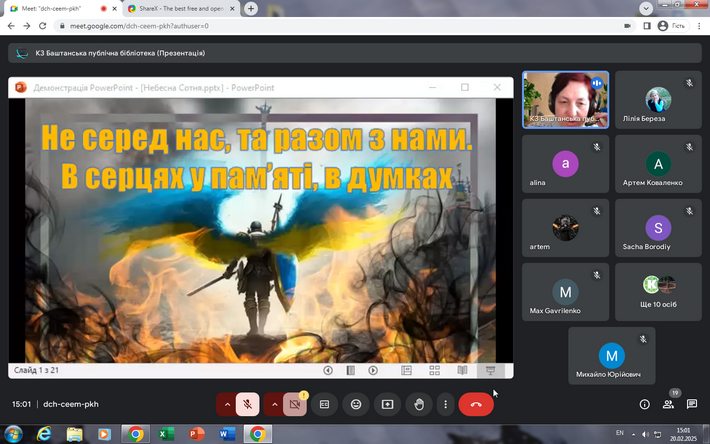Select Лілія Береза participant tile

[x=658, y=100]
